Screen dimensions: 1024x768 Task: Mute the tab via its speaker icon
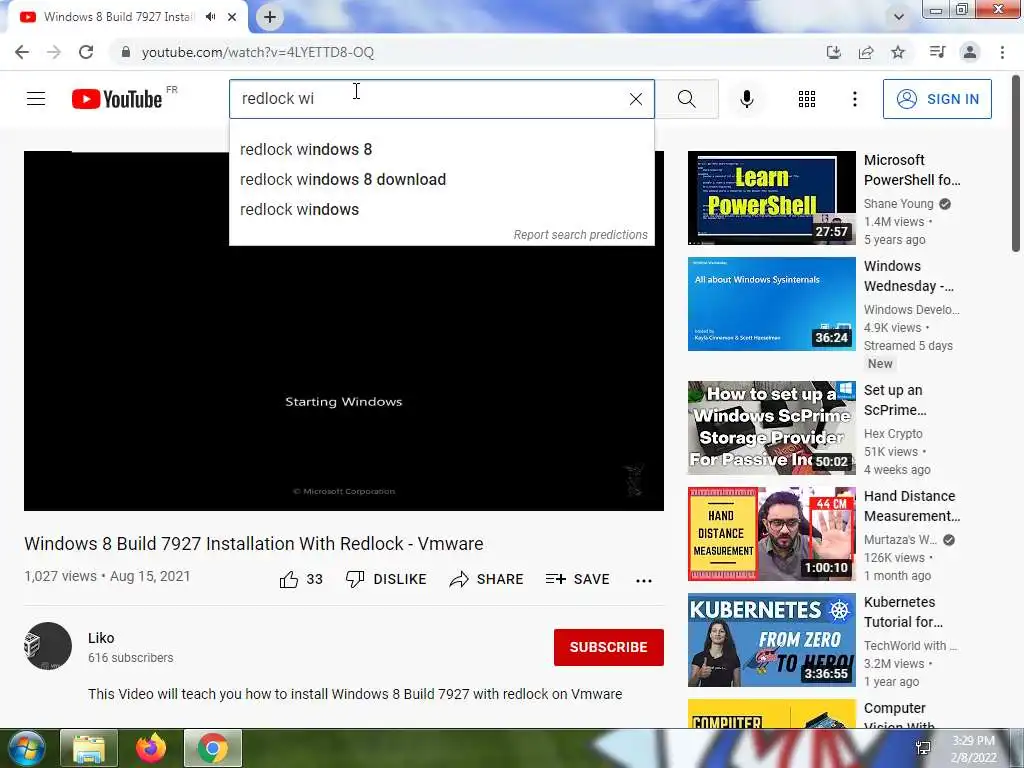[x=210, y=17]
